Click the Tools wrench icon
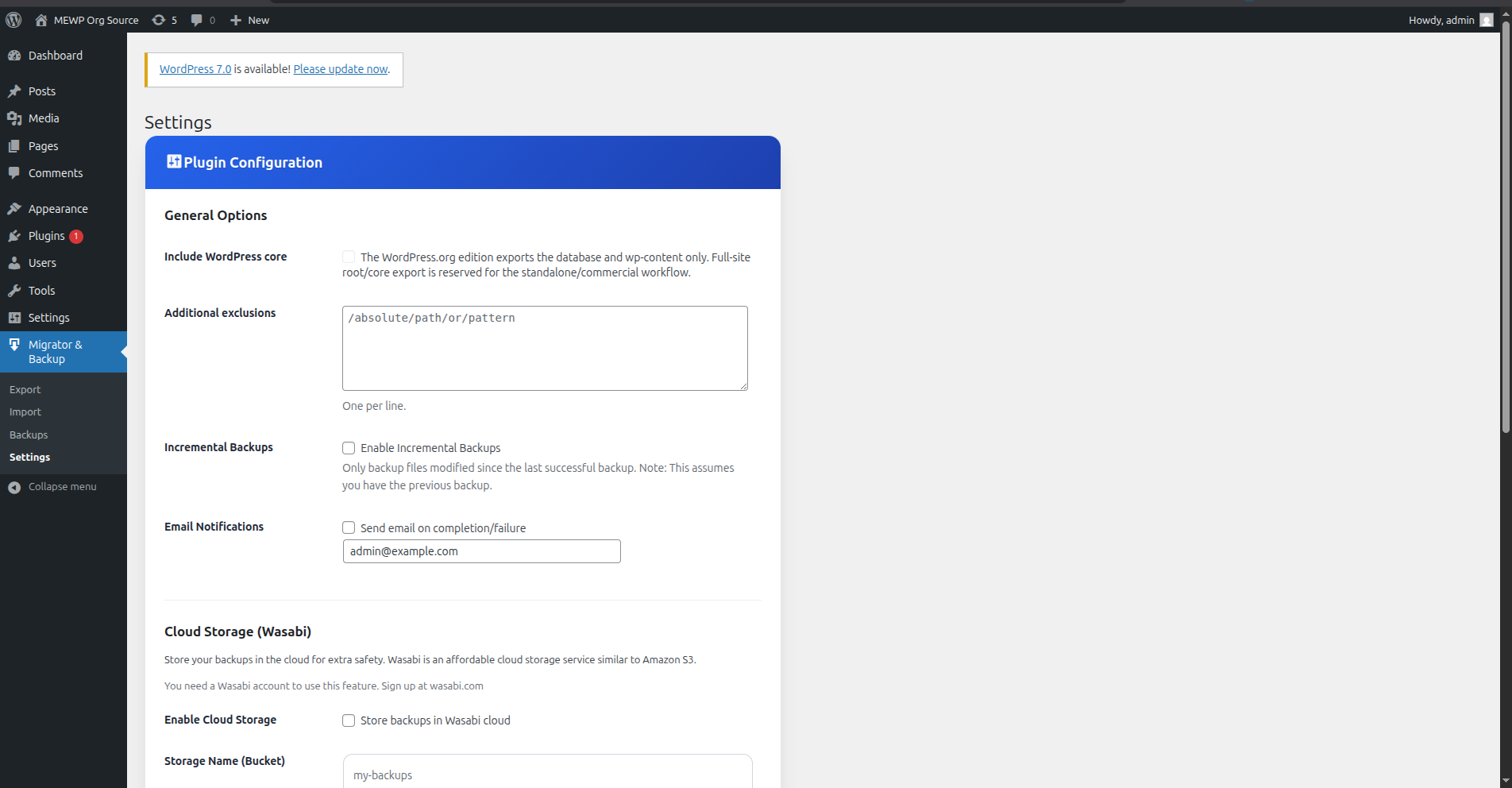The height and width of the screenshot is (788, 1512). click(x=14, y=291)
